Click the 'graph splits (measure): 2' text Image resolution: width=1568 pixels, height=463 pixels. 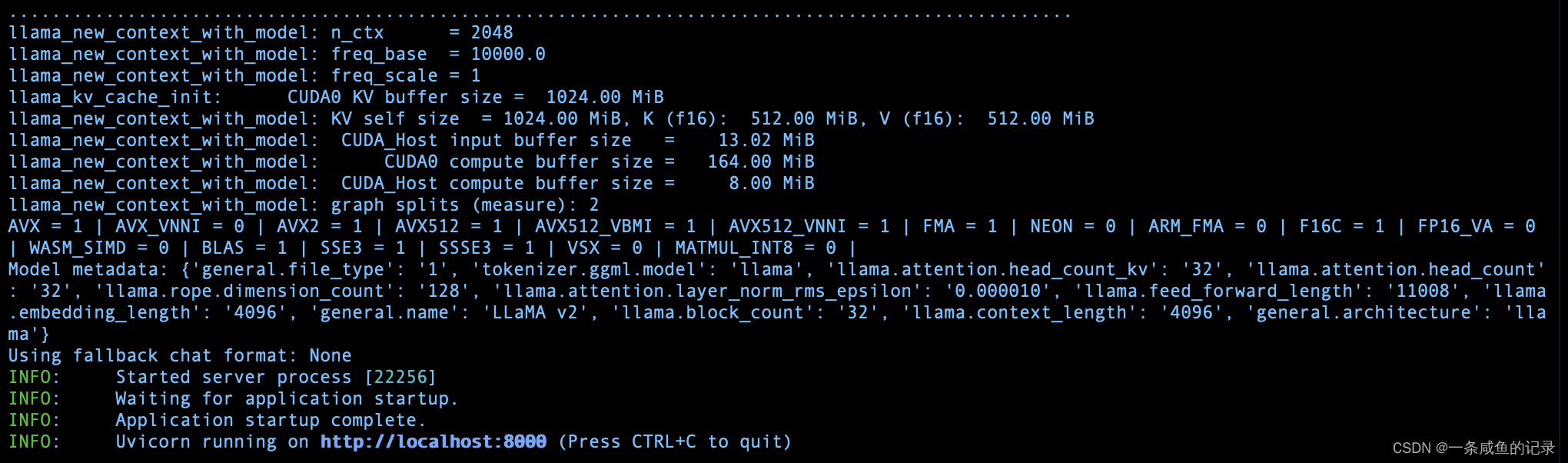[x=464, y=205]
